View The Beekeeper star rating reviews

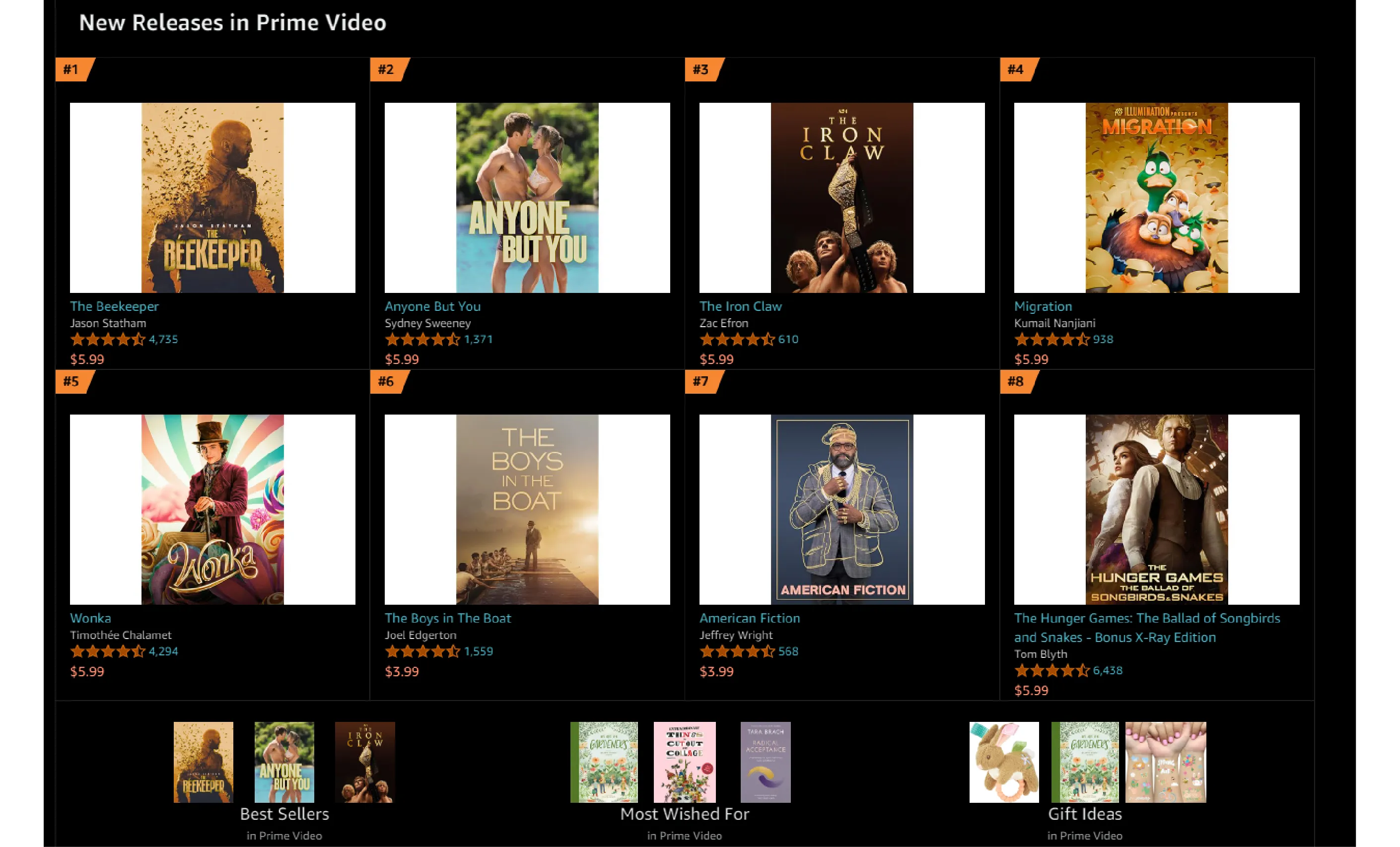(108, 340)
